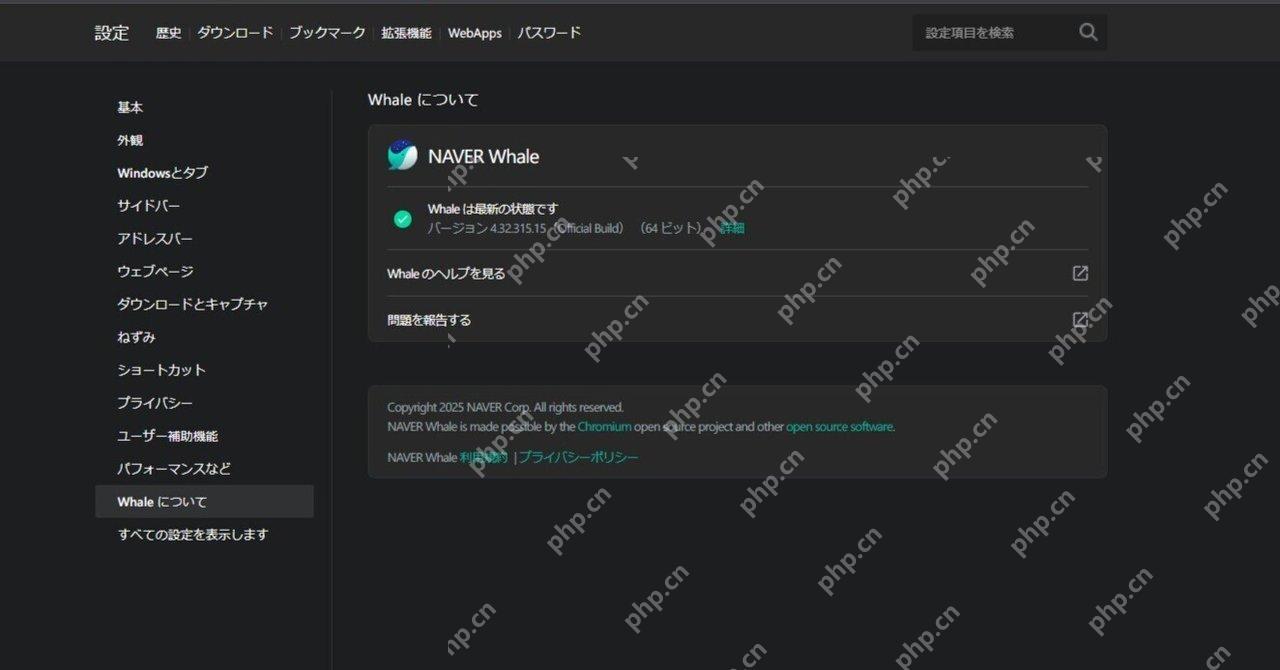
Task: Open external link icon for Whale help
Action: click(1080, 273)
